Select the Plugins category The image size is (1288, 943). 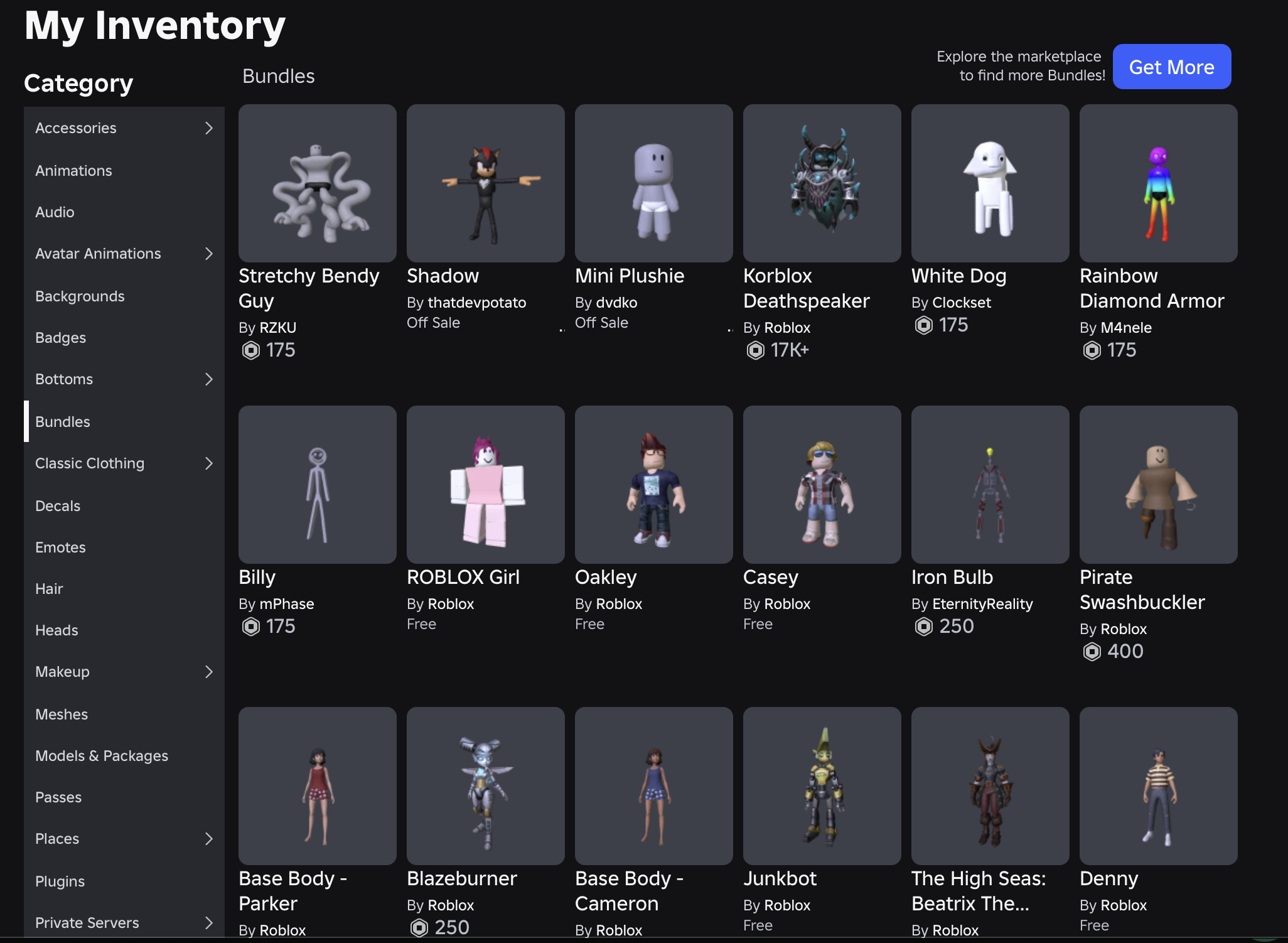point(124,881)
